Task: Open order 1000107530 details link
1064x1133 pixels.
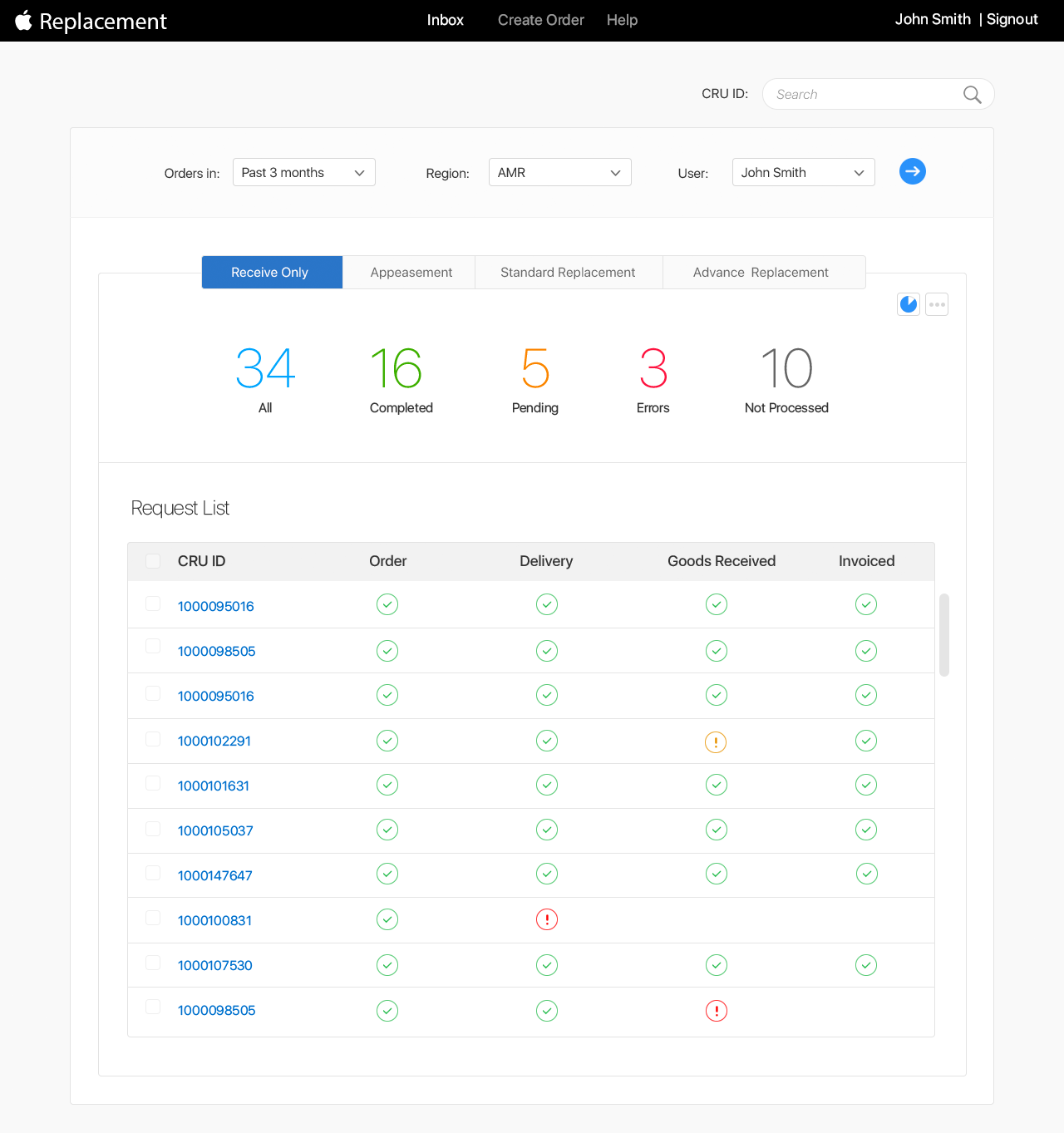Action: click(214, 965)
